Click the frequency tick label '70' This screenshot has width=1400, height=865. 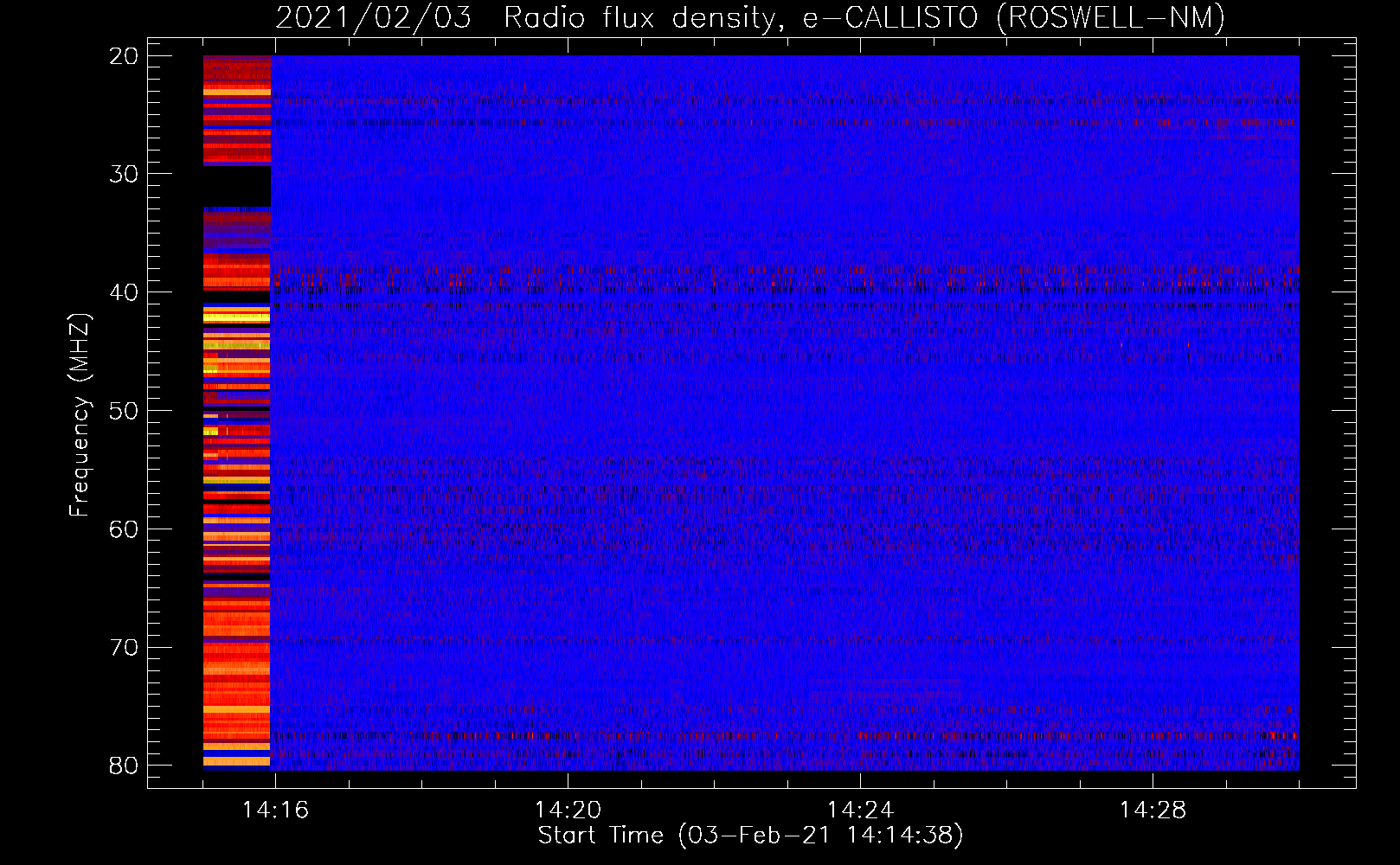coord(124,647)
